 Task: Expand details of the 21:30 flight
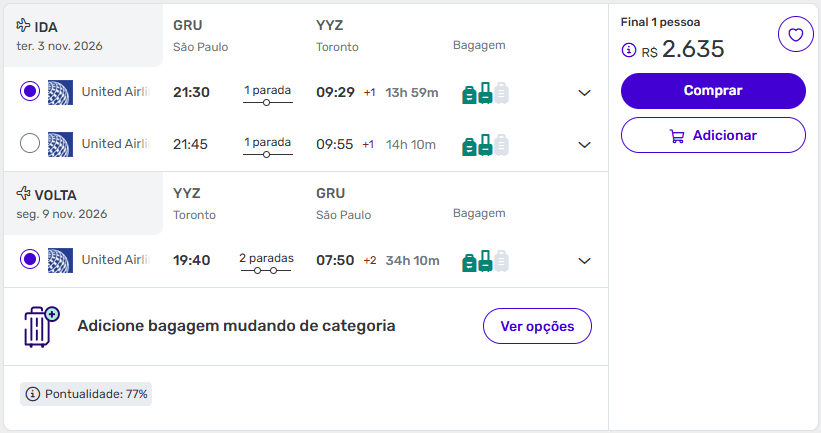[x=585, y=93]
